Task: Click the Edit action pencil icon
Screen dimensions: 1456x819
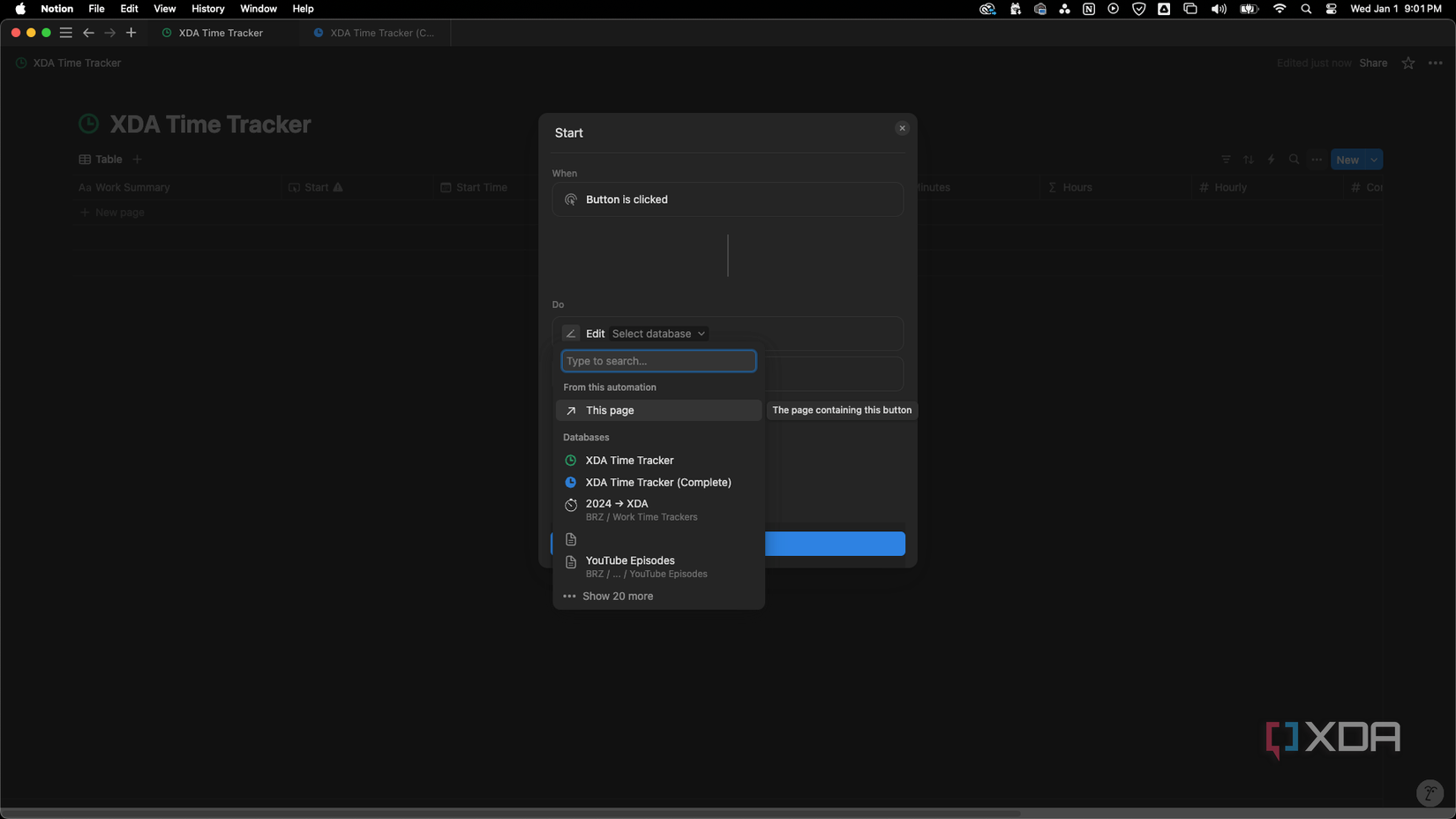Action: click(x=571, y=334)
